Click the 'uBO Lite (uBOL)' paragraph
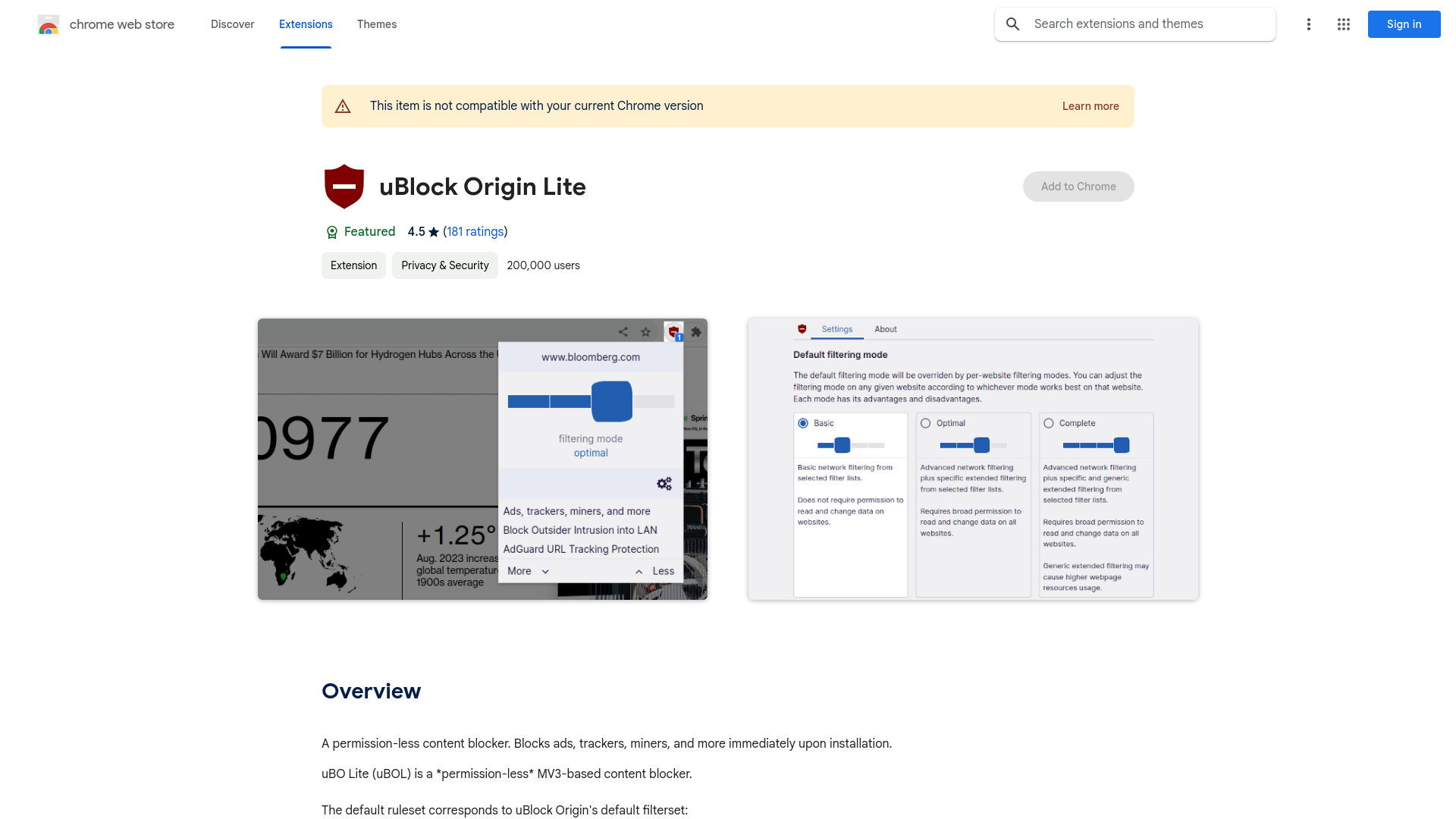This screenshot has height=819, width=1456. click(507, 774)
